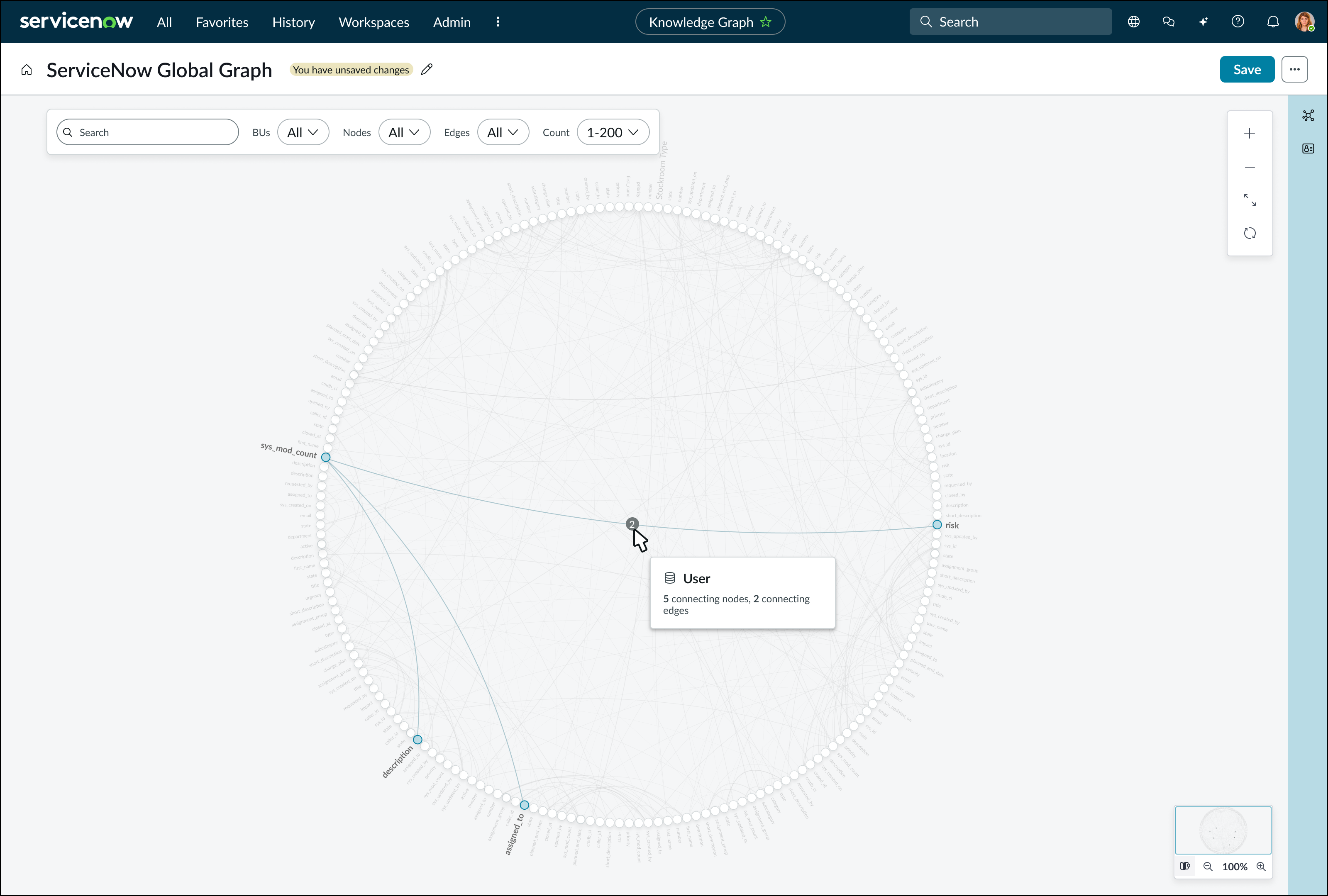Screen dimensions: 1328x896
Task: Open the Workspaces menu
Action: 374,22
